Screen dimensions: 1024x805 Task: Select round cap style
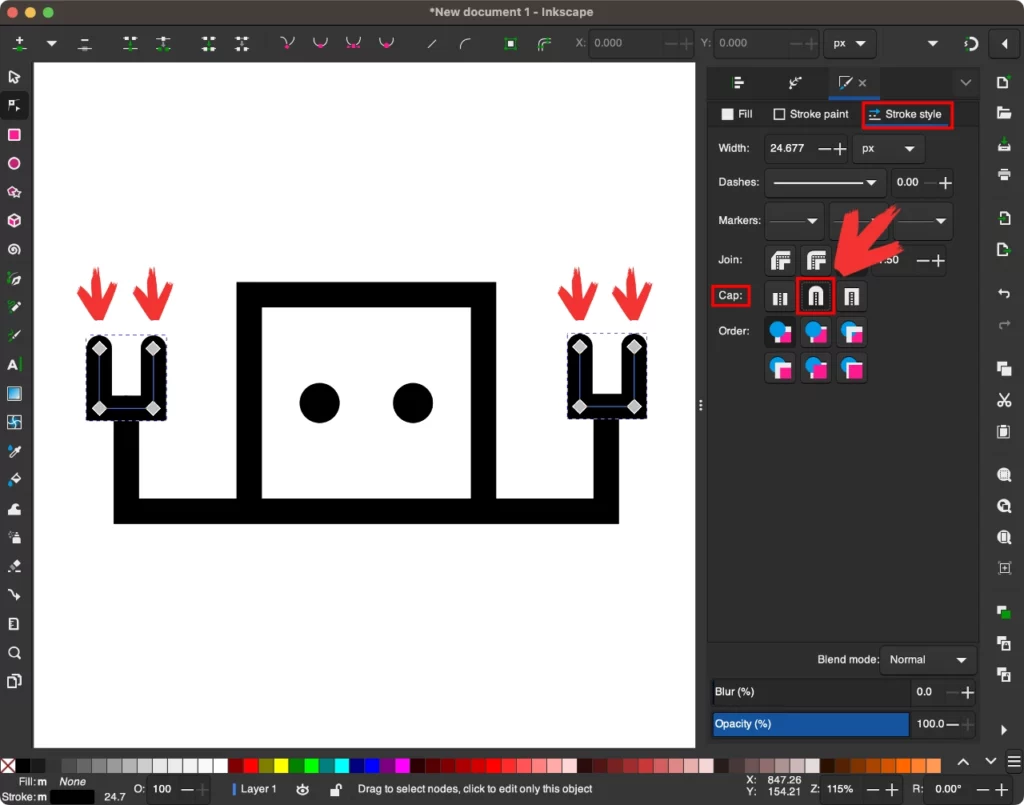816,297
